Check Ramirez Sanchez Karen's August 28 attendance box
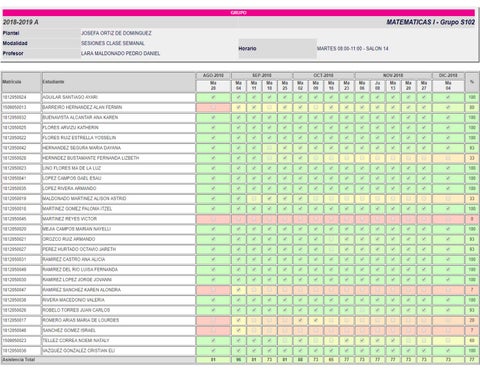This screenshot has width=480, height=371. (213, 290)
